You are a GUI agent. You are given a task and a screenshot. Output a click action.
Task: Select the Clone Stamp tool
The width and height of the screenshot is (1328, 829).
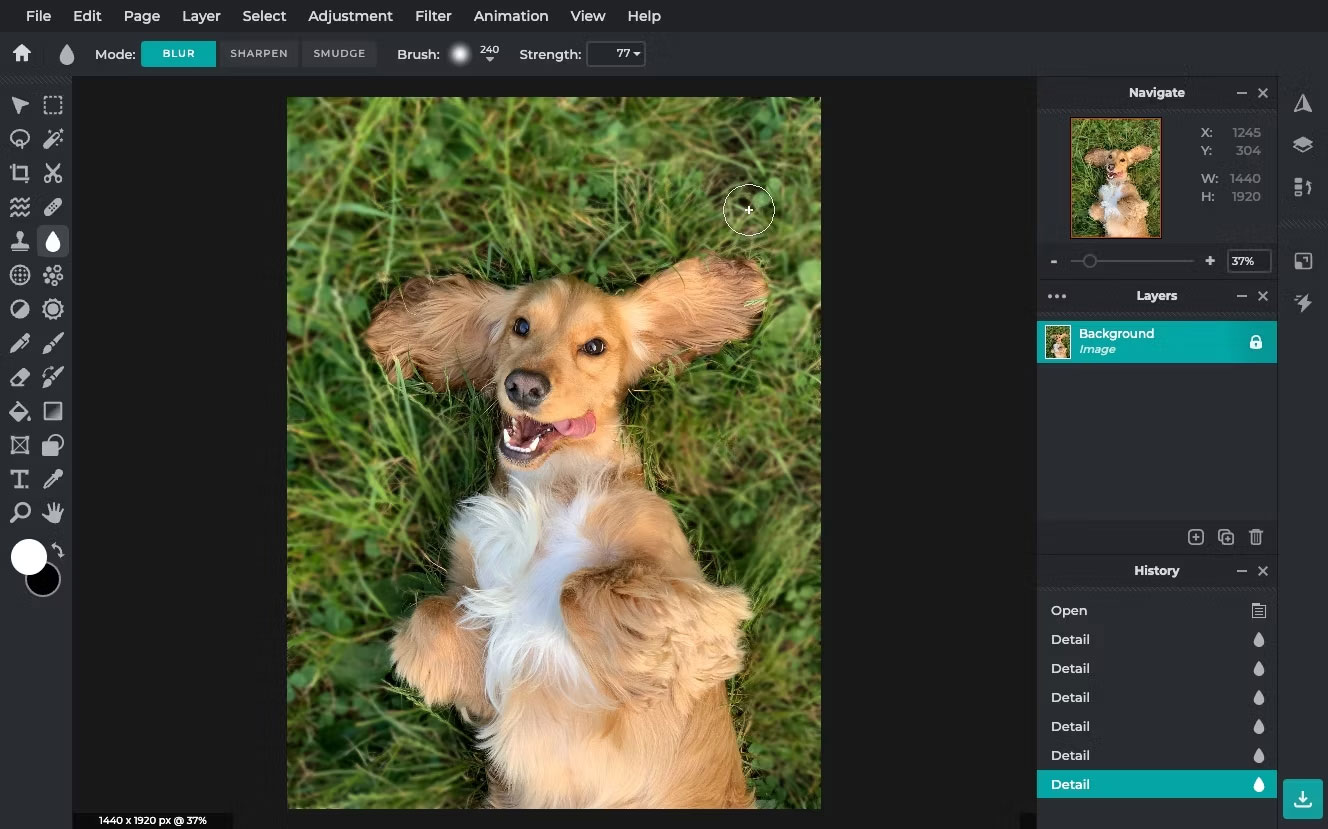coord(19,240)
